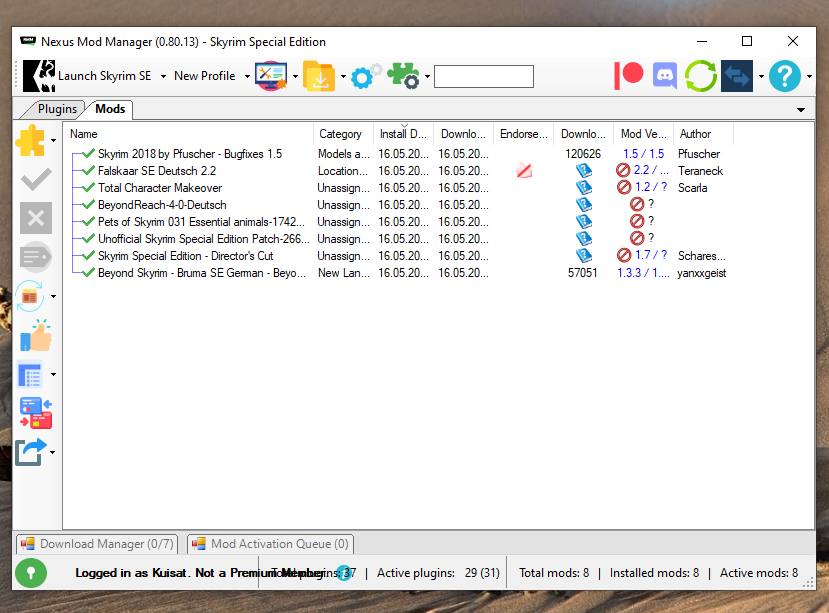Expand the Launch Skyrim SE dropdown arrow
This screenshot has height=613, width=829.
coord(163,76)
